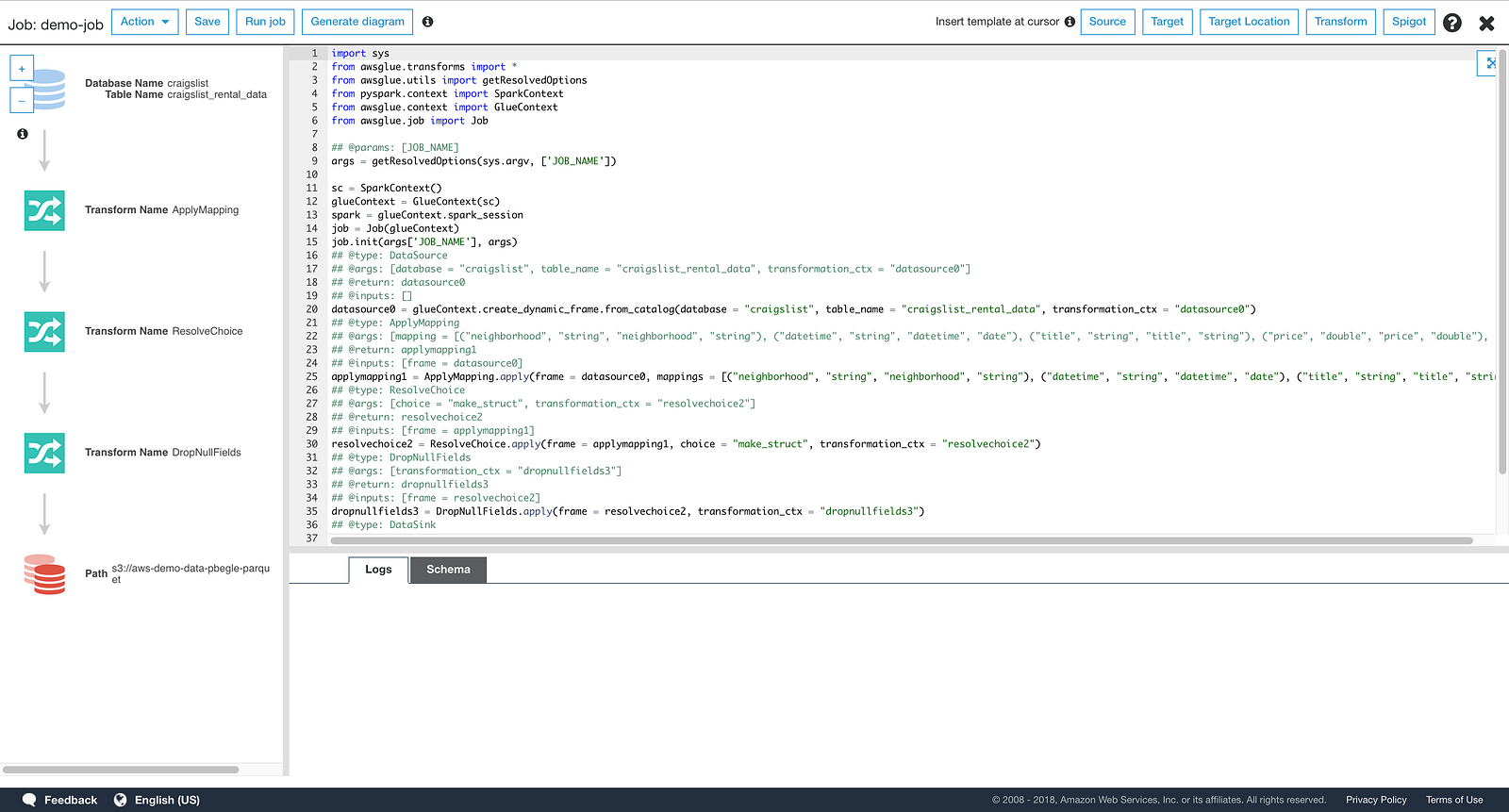Switch to the Logs tab
The width and height of the screenshot is (1509, 812).
pos(378,570)
